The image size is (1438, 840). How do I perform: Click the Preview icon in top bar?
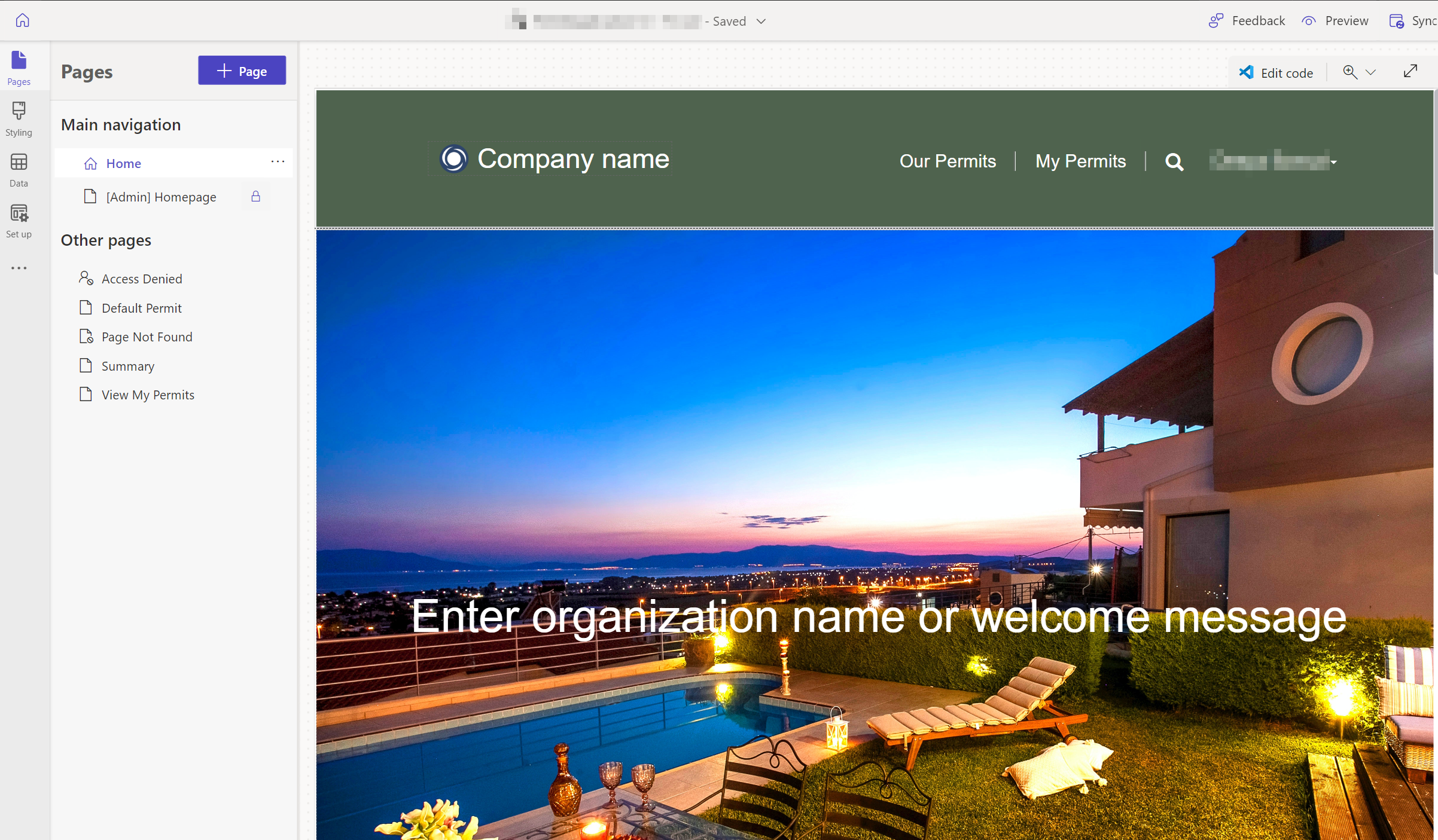(x=1308, y=20)
